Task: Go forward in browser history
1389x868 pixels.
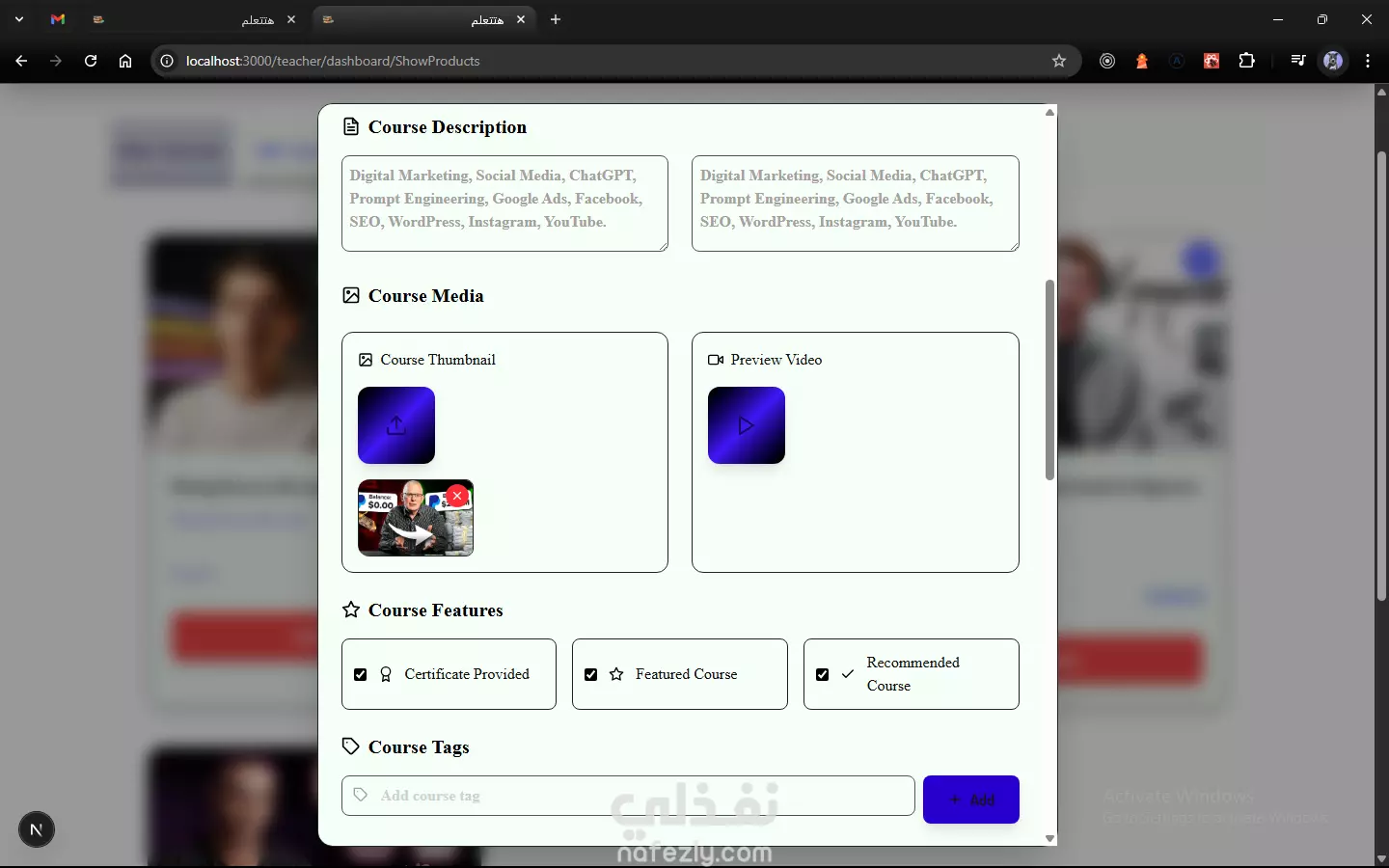Action: [56, 61]
